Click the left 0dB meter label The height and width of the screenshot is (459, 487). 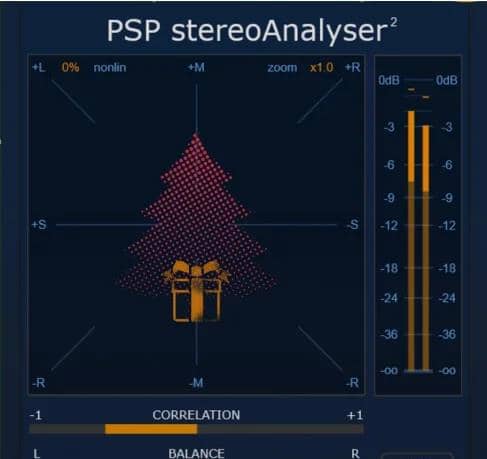tap(389, 80)
